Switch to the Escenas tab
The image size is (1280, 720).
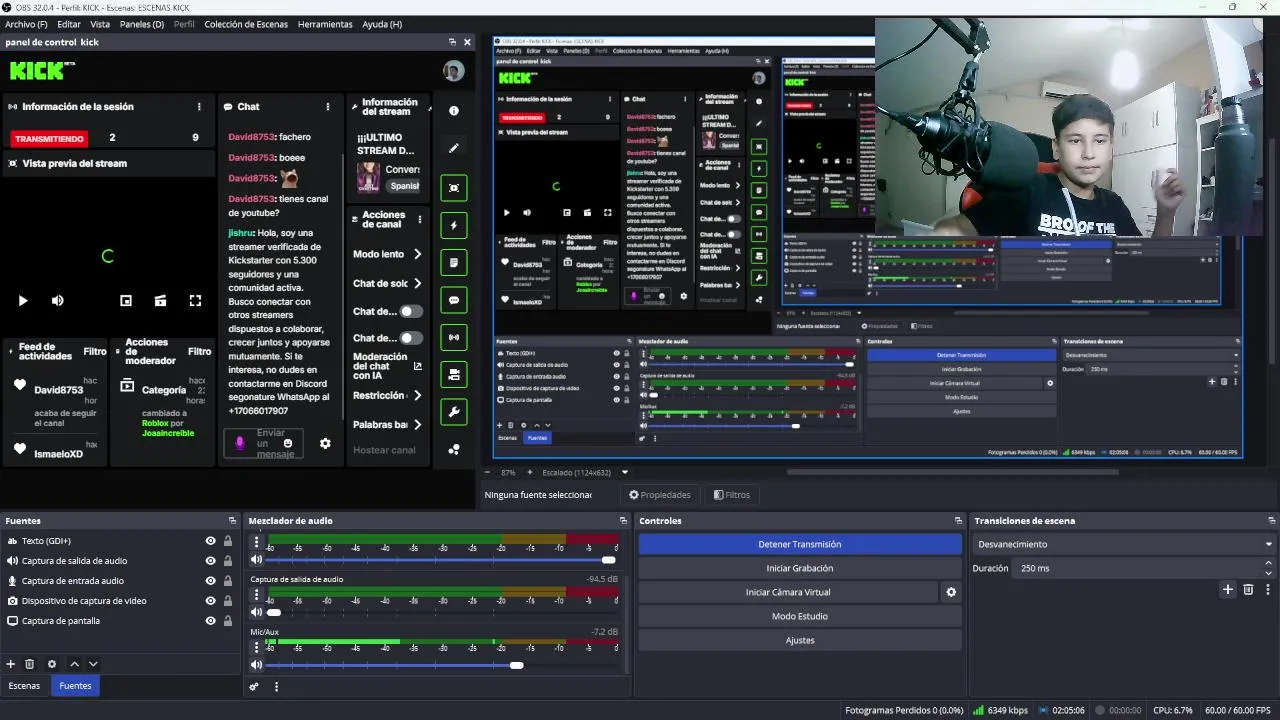24,686
